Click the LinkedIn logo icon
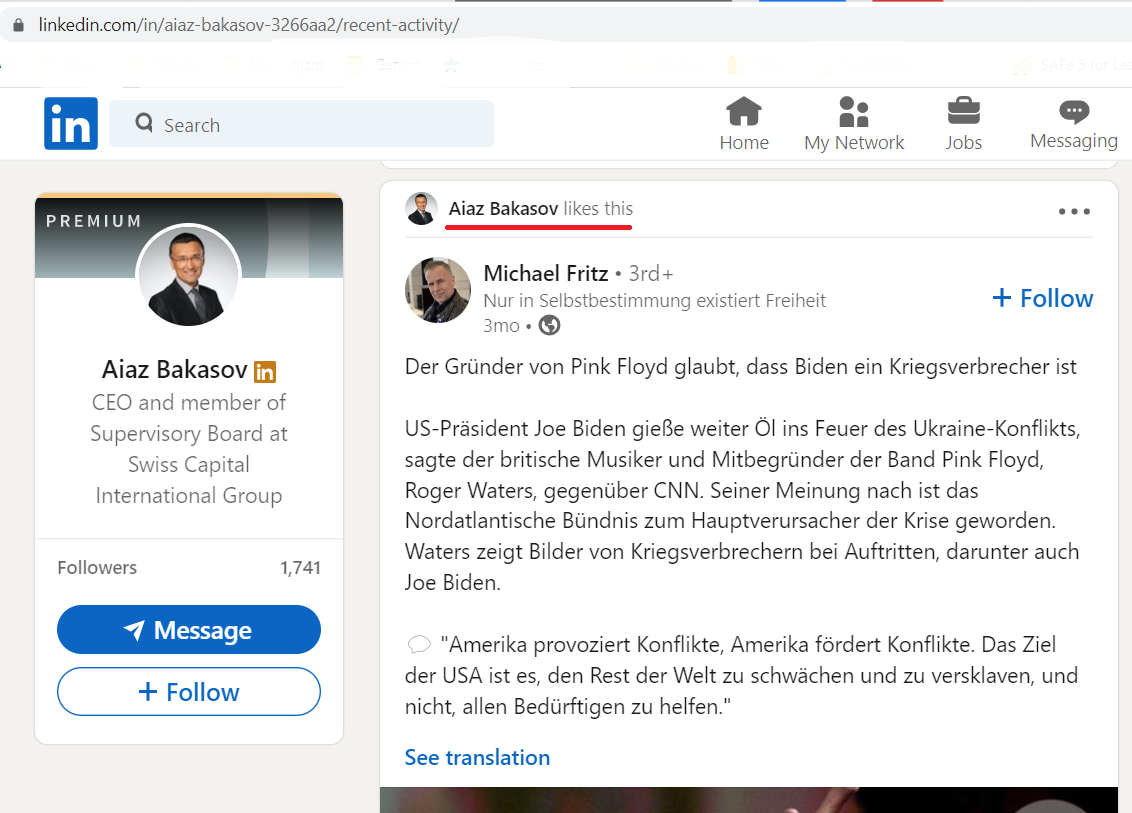Viewport: 1132px width, 813px height. click(x=71, y=123)
